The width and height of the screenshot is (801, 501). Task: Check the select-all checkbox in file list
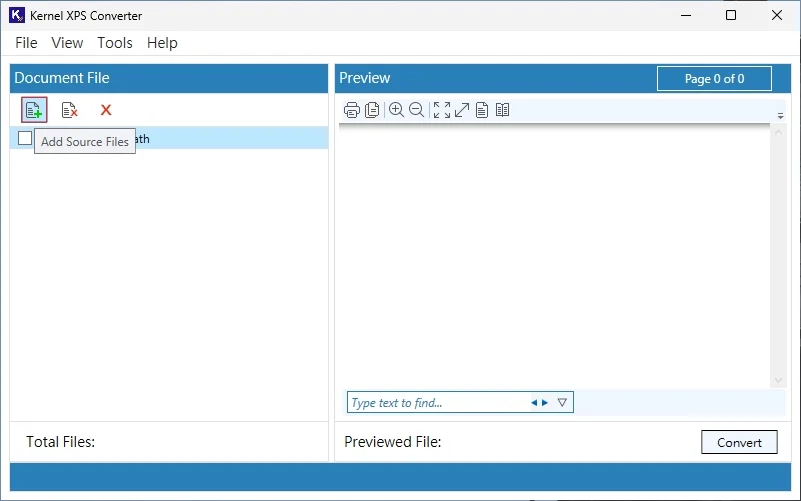click(x=25, y=139)
